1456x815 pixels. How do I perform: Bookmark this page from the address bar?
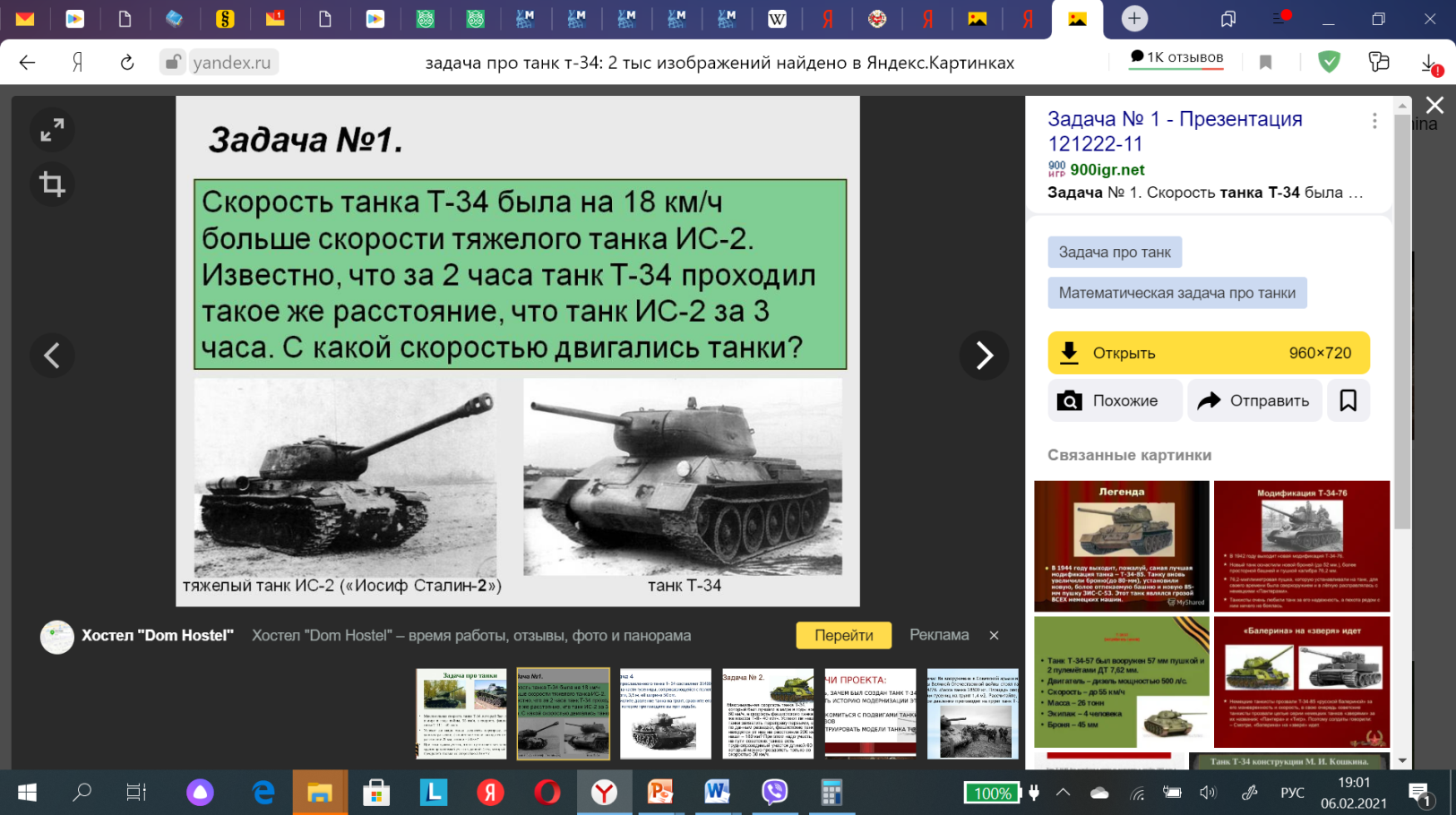click(x=1265, y=62)
